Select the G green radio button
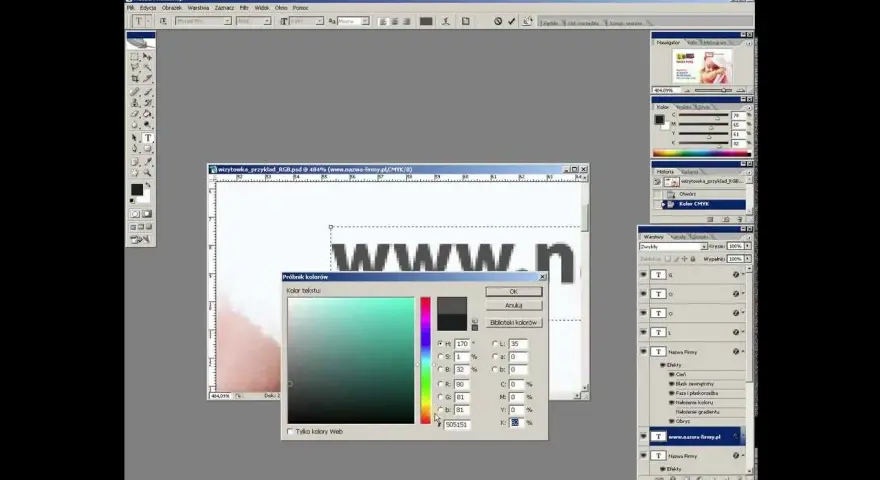Screen dimensions: 880x480 441,397
